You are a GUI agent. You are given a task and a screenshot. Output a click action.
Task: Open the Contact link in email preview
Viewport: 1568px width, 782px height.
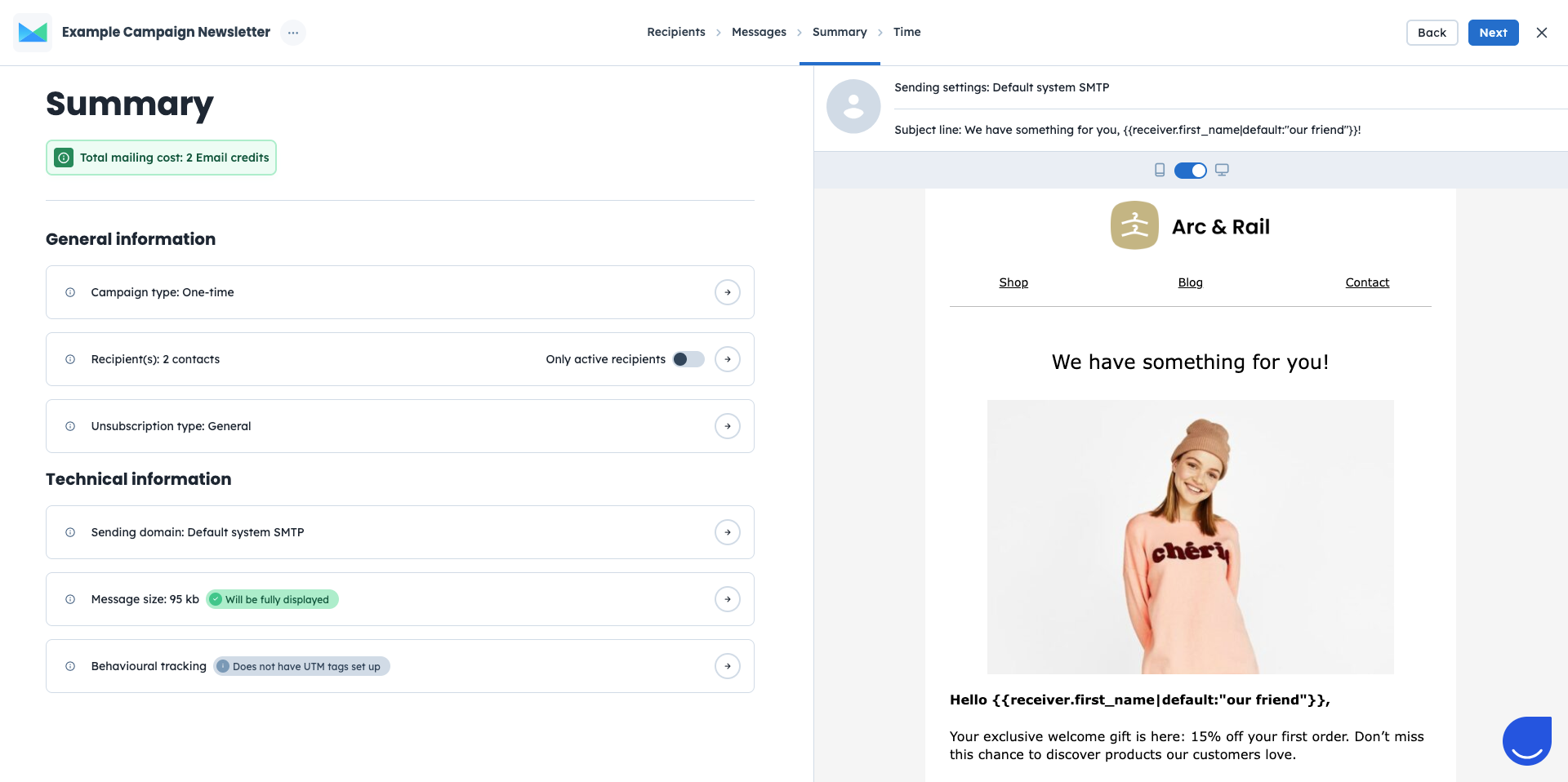(x=1367, y=282)
